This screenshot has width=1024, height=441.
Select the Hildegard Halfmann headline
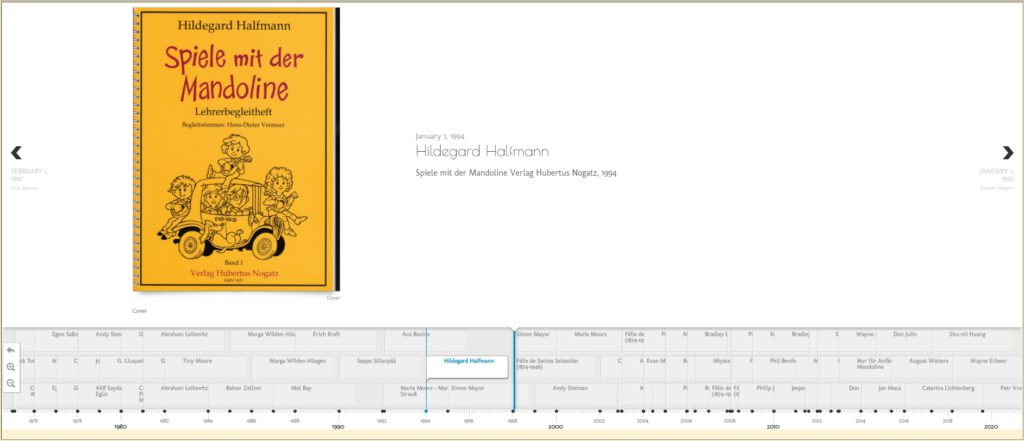click(482, 152)
